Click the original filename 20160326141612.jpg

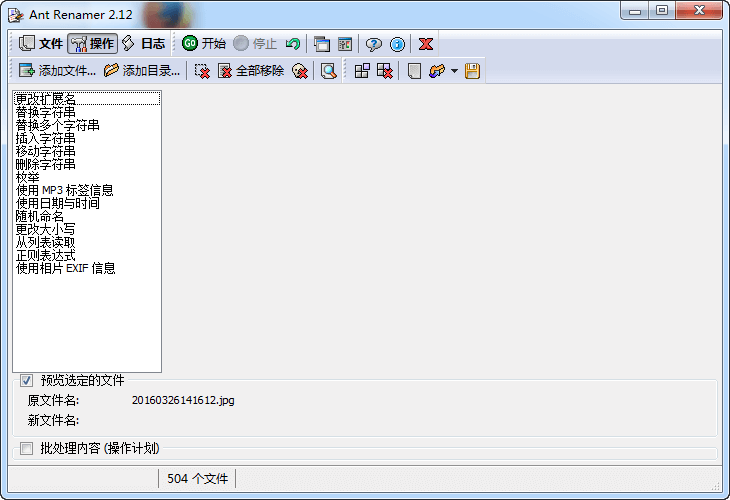click(183, 400)
